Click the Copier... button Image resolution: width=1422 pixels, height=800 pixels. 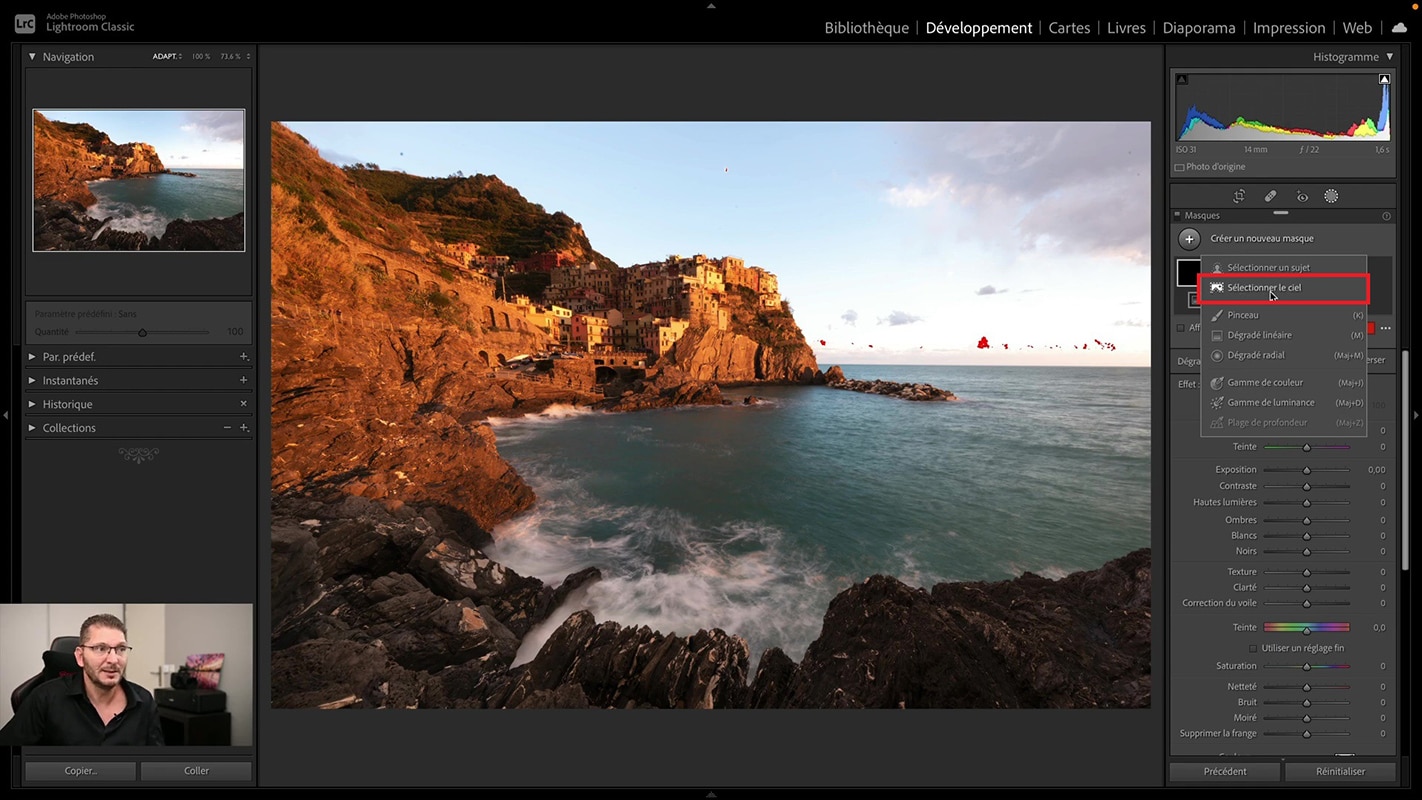pyautogui.click(x=80, y=771)
